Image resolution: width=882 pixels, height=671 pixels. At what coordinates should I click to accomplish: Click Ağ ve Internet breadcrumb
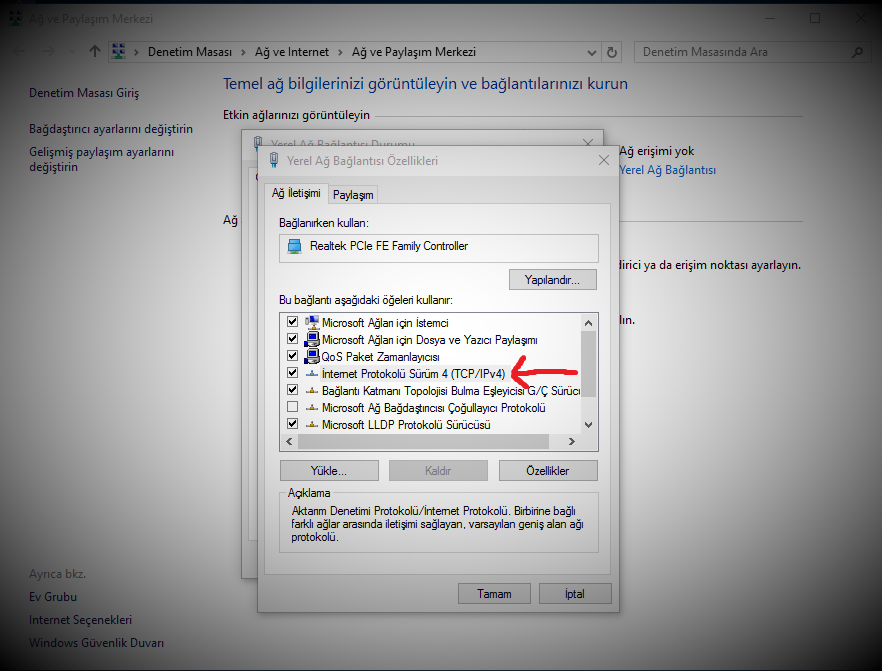291,52
